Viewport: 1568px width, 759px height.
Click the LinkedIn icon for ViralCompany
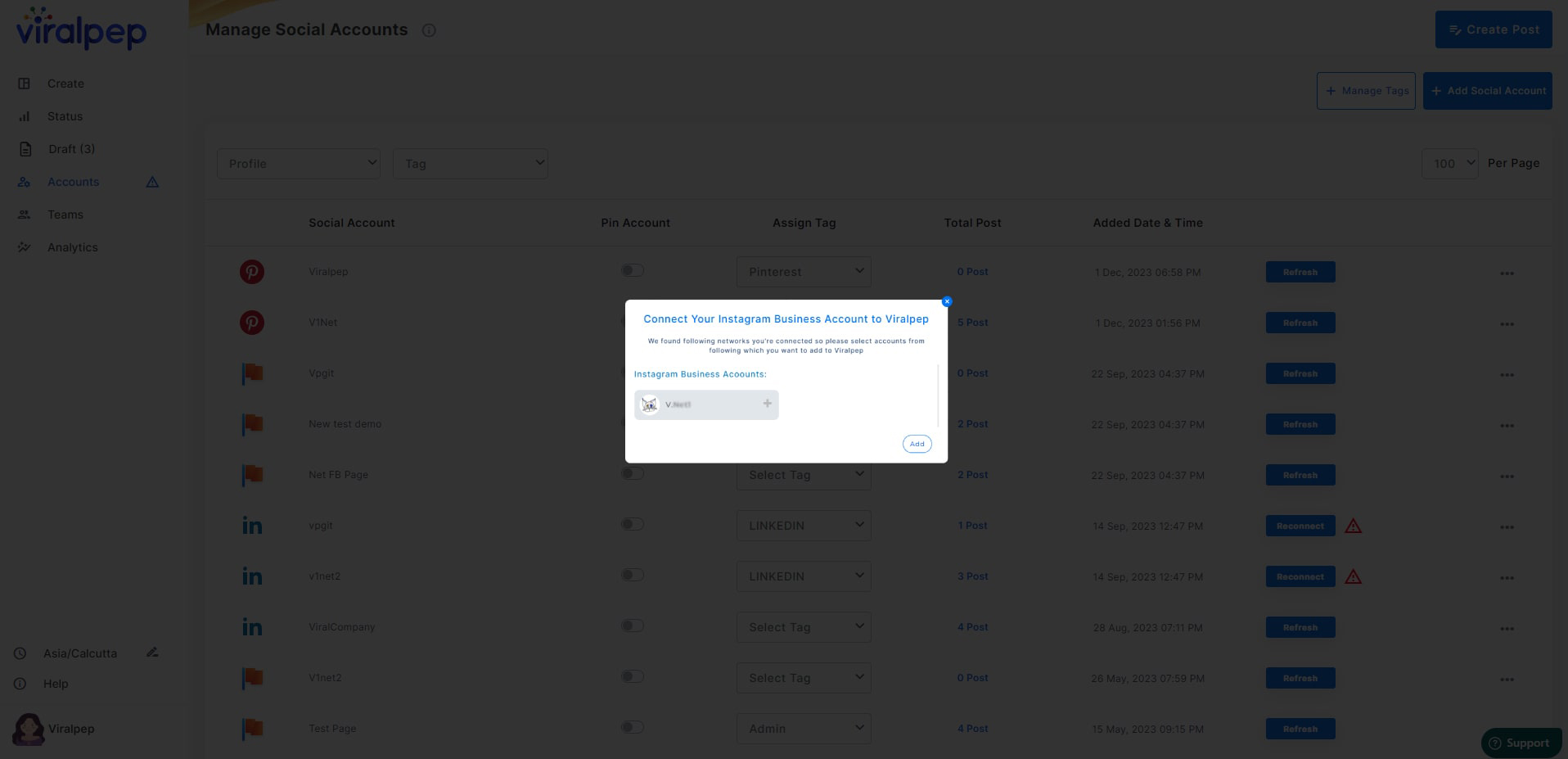[x=252, y=627]
